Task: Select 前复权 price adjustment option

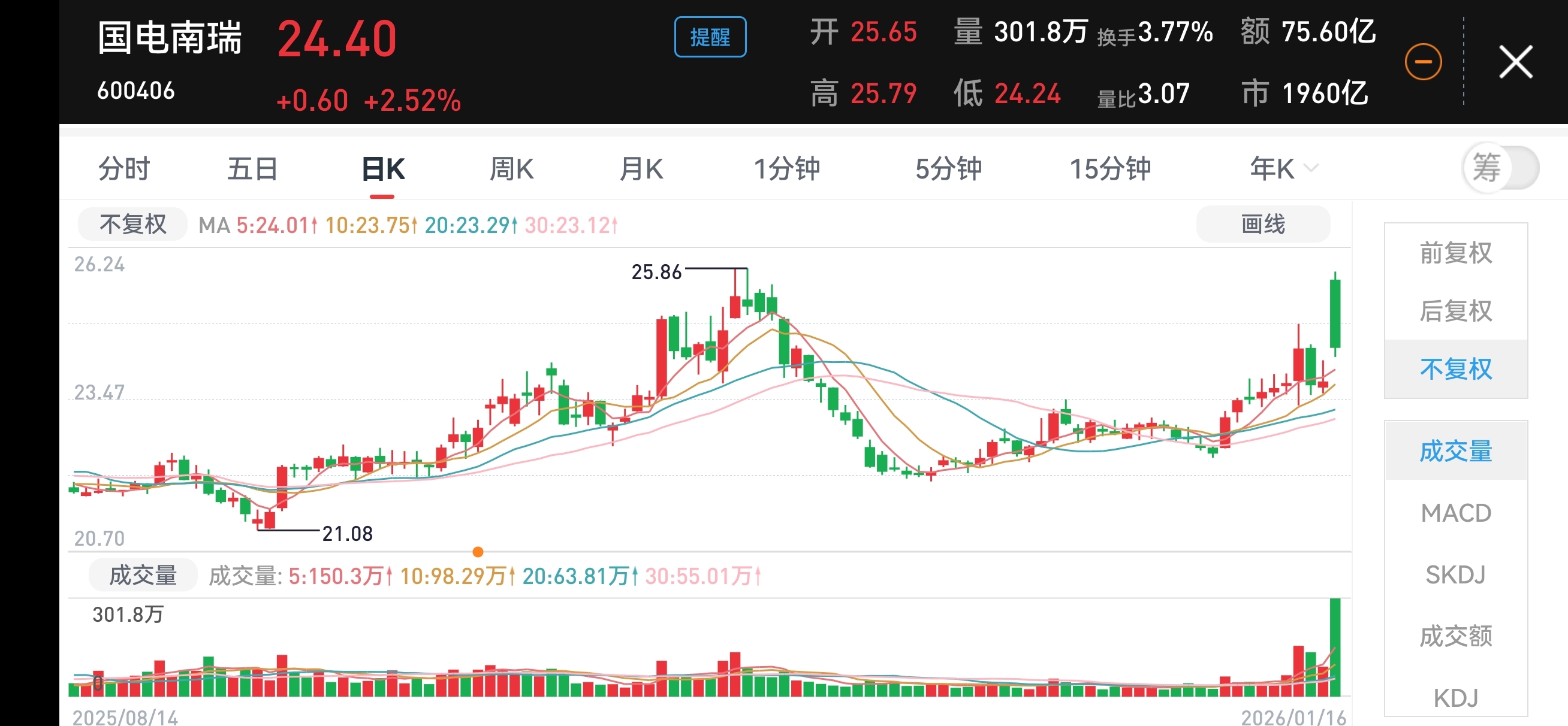Action: (x=1455, y=253)
